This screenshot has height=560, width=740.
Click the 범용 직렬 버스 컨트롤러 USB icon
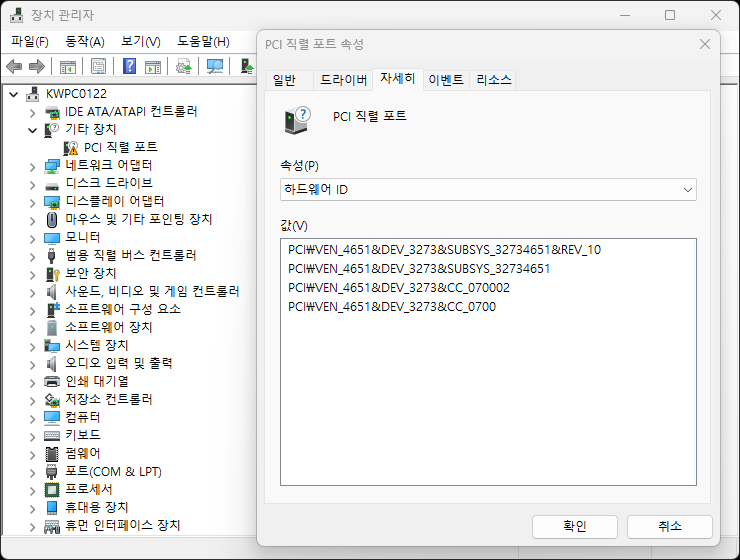51,256
